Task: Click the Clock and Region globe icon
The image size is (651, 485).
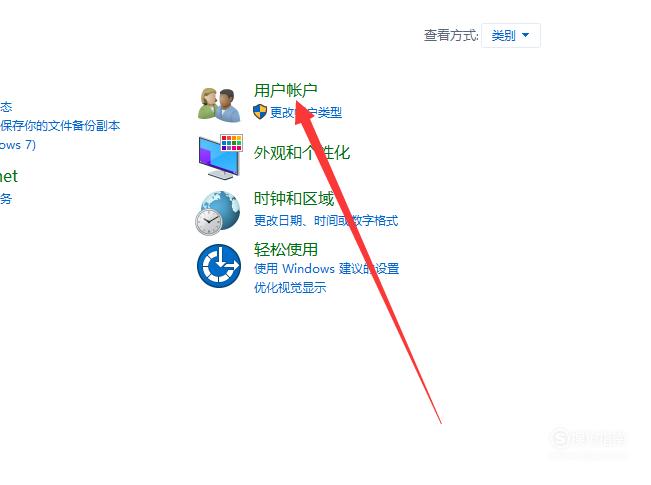Action: pos(218,213)
